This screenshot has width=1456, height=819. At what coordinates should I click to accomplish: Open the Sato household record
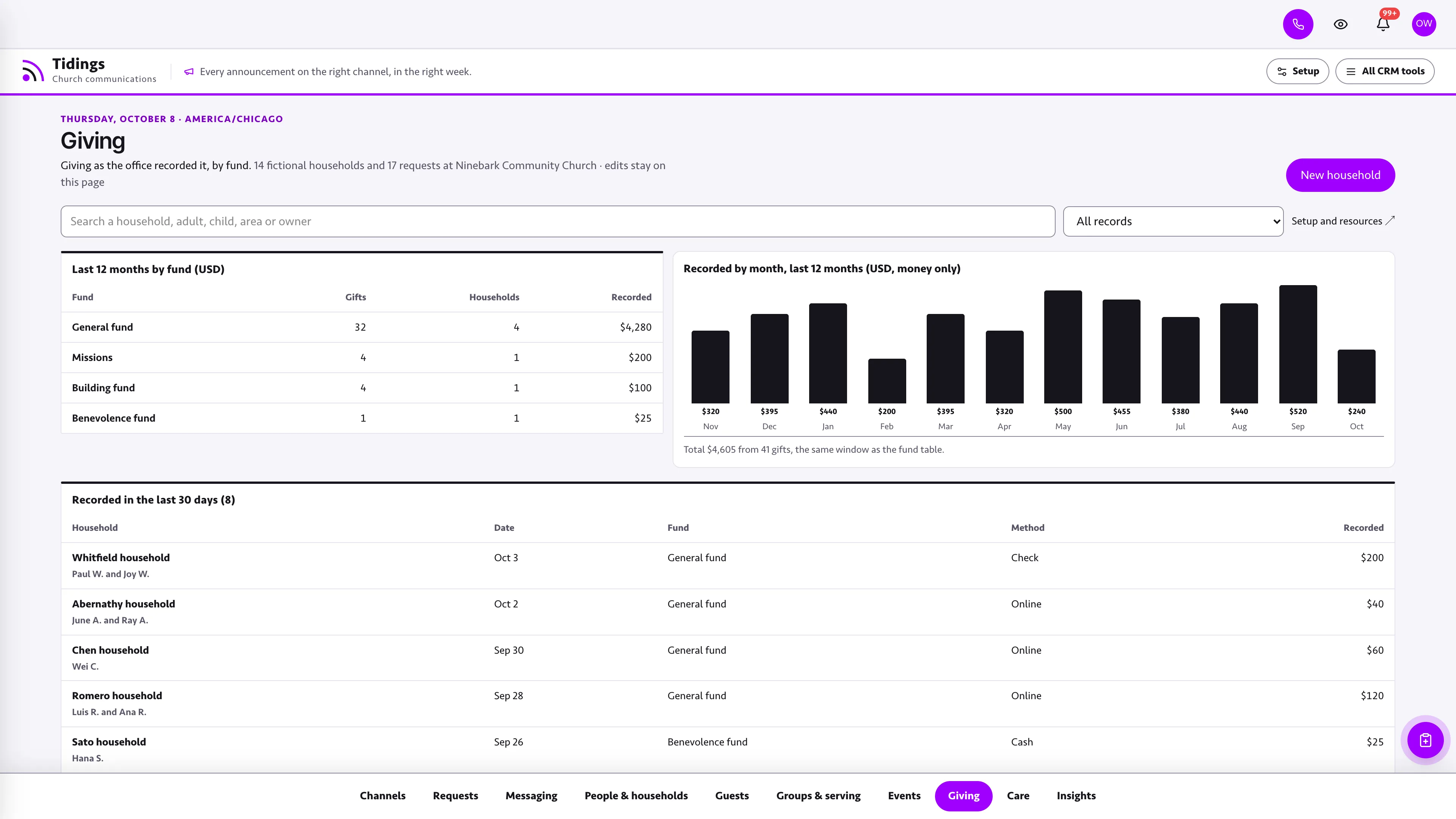pos(728,750)
